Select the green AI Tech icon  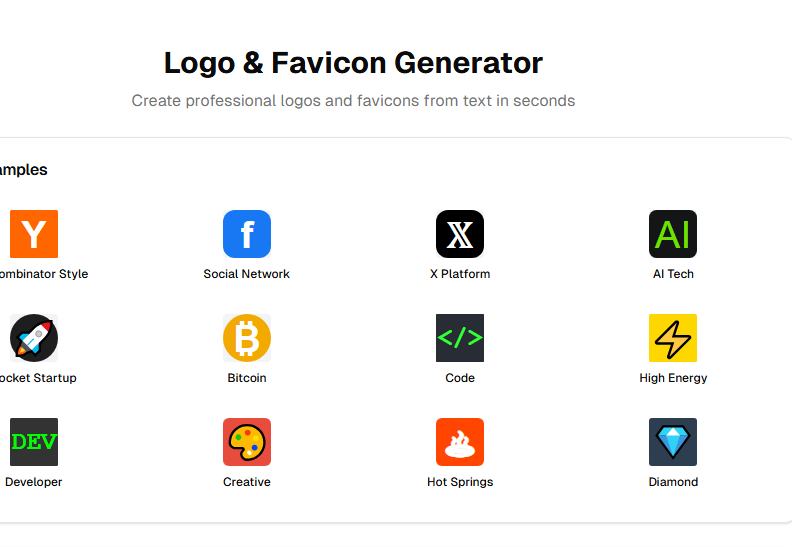click(x=673, y=234)
